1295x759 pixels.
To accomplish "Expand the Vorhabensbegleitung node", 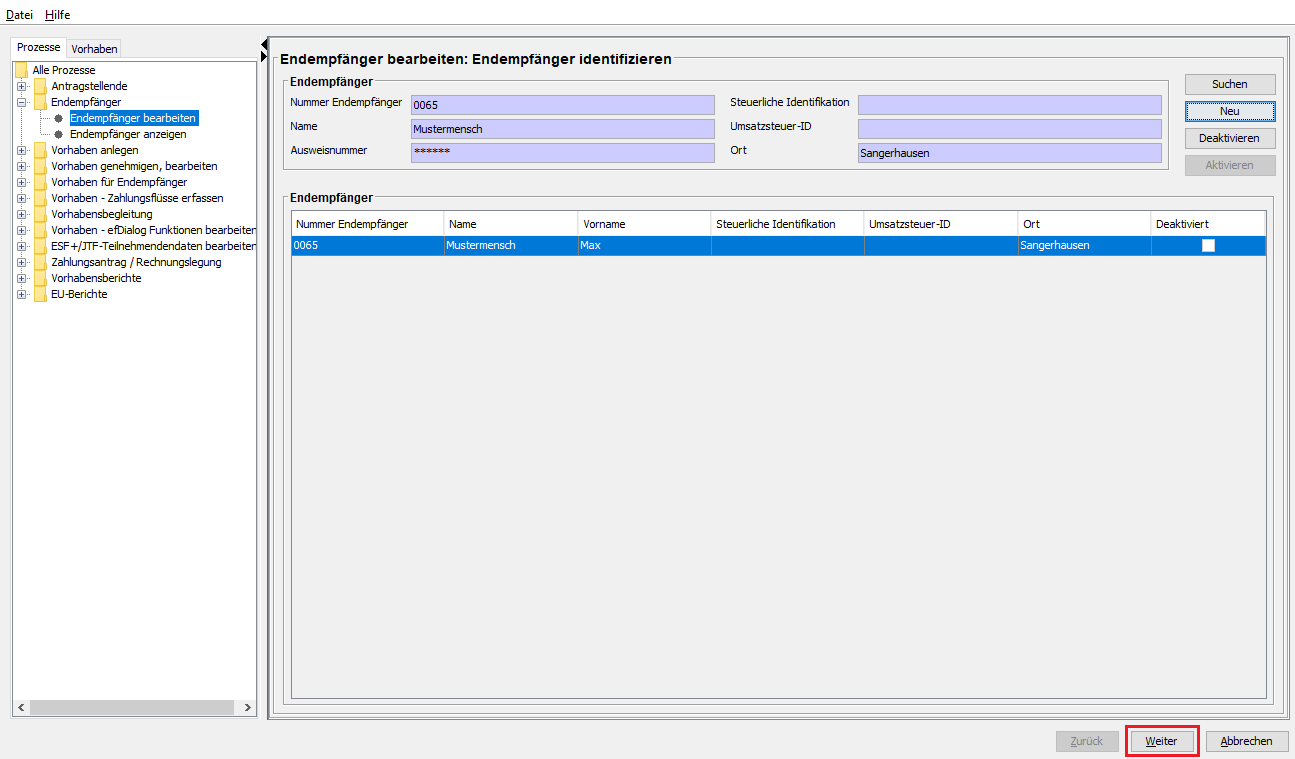I will coord(22,214).
